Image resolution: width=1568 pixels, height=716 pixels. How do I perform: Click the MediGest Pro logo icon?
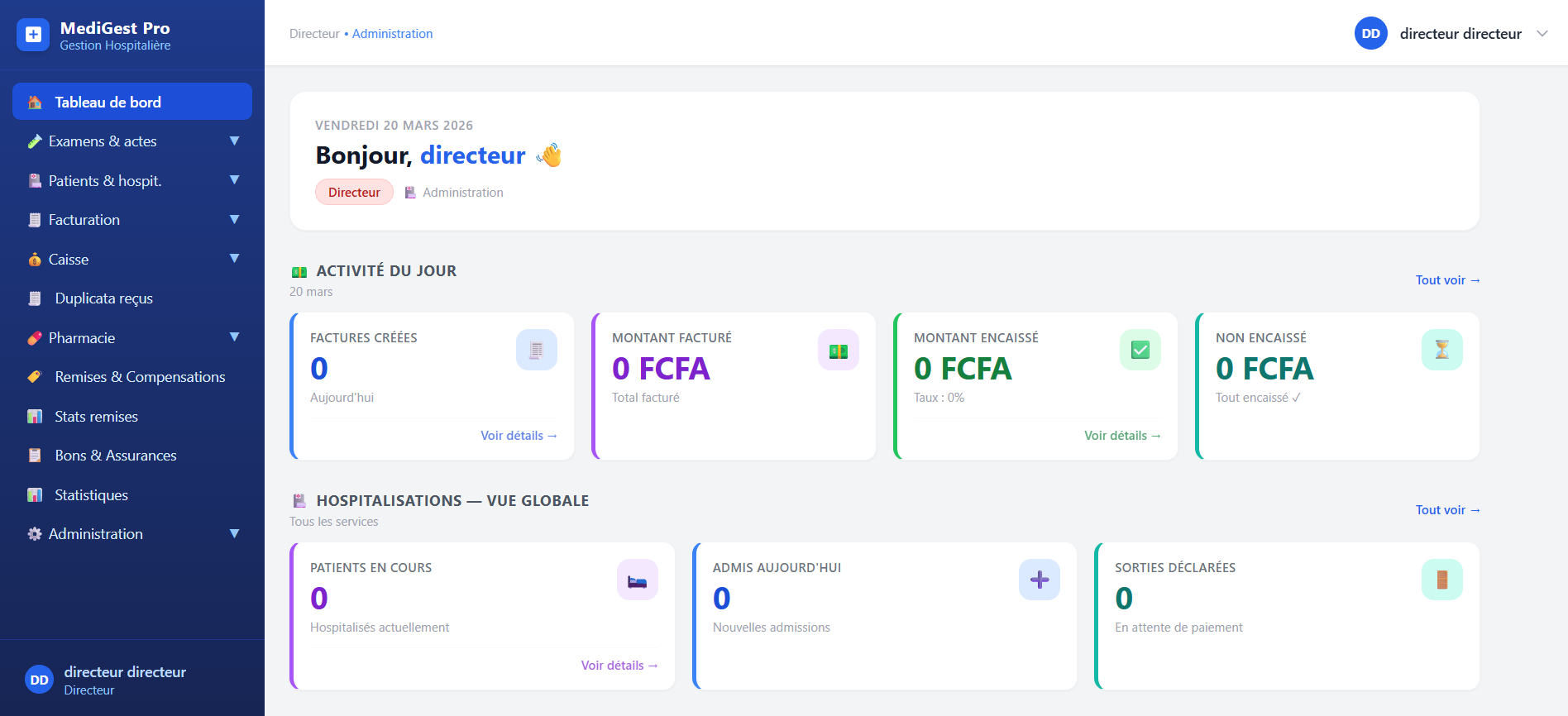pos(33,35)
